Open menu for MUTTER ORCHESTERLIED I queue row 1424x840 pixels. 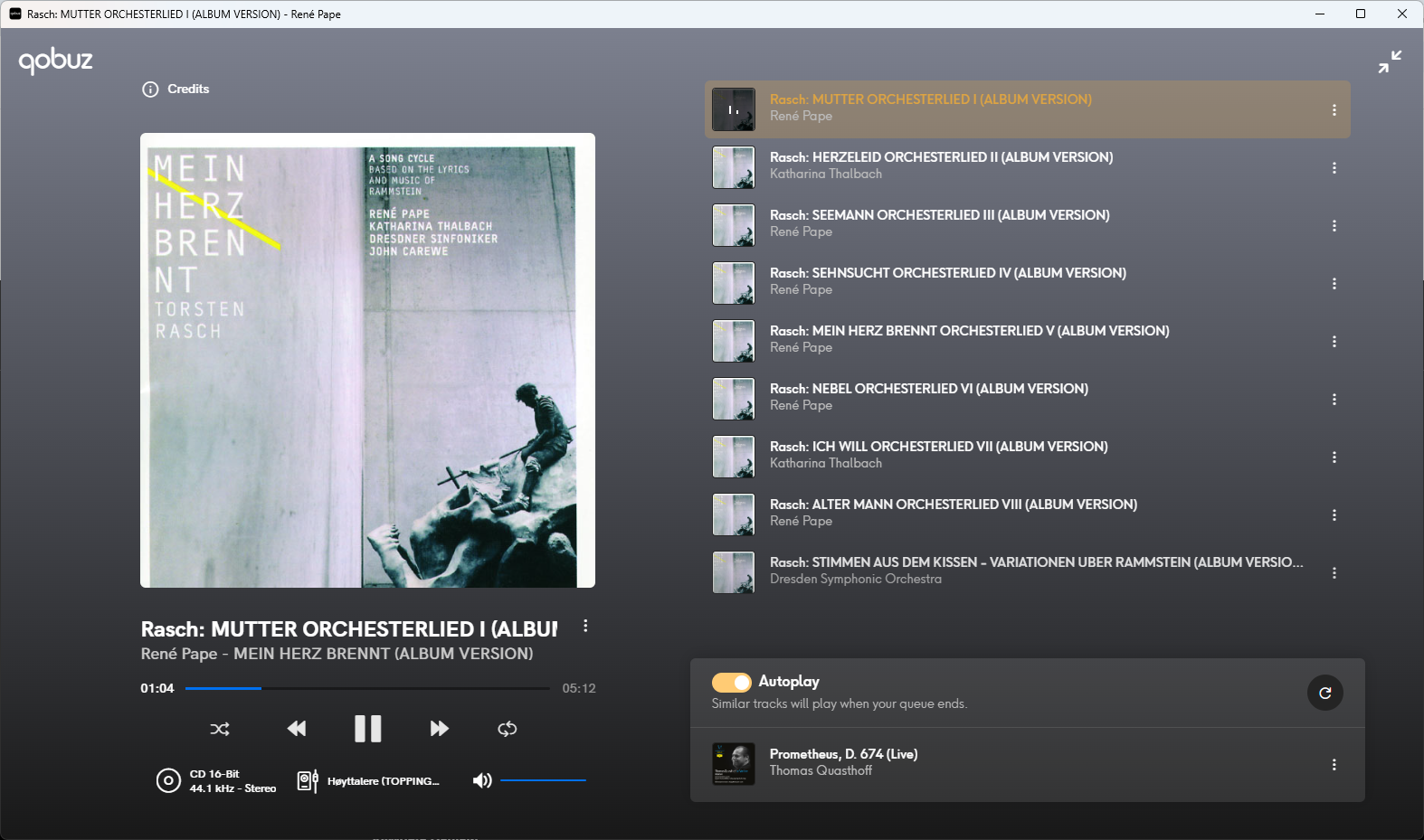coord(1334,110)
